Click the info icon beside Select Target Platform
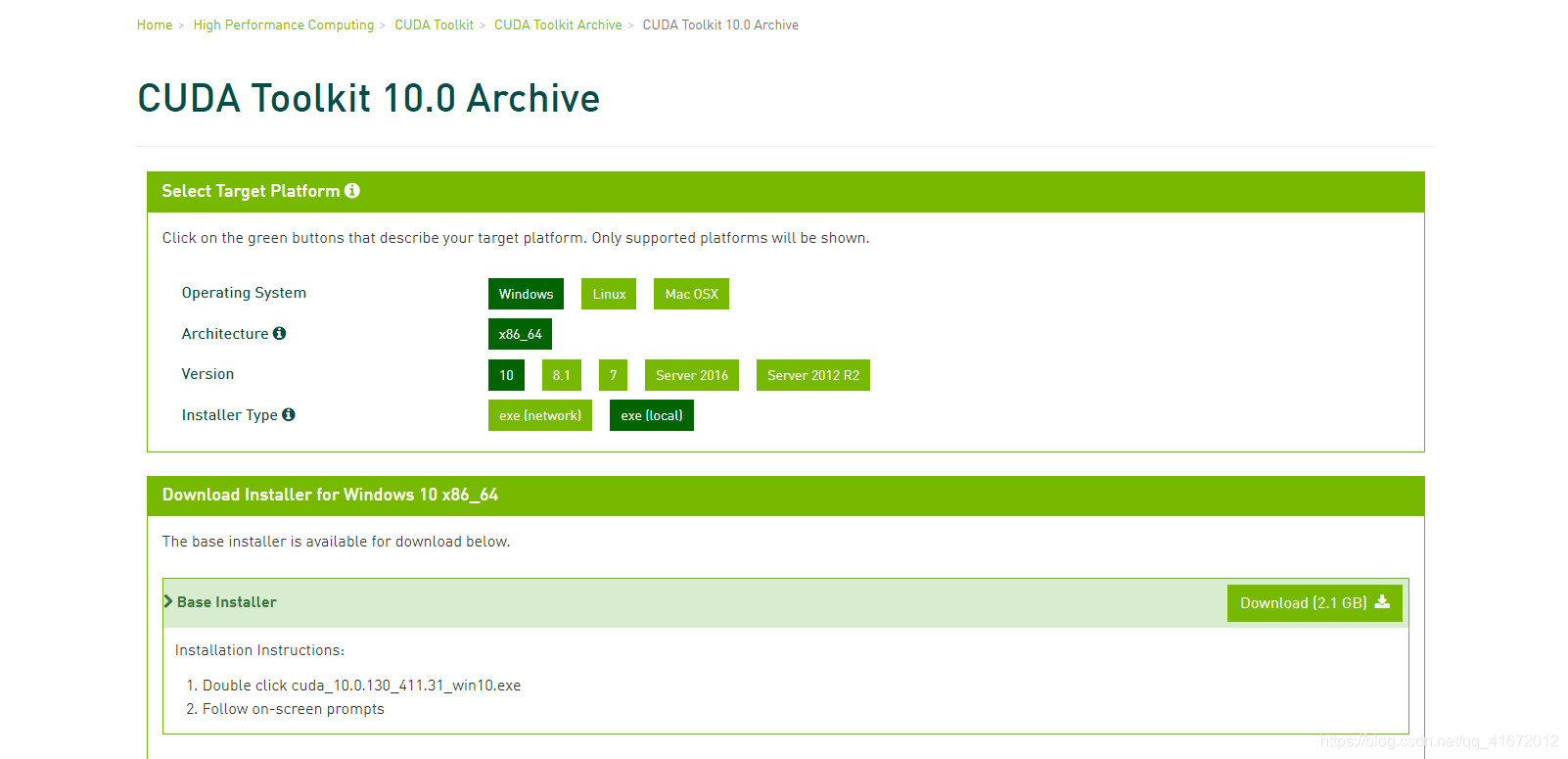 coord(352,191)
